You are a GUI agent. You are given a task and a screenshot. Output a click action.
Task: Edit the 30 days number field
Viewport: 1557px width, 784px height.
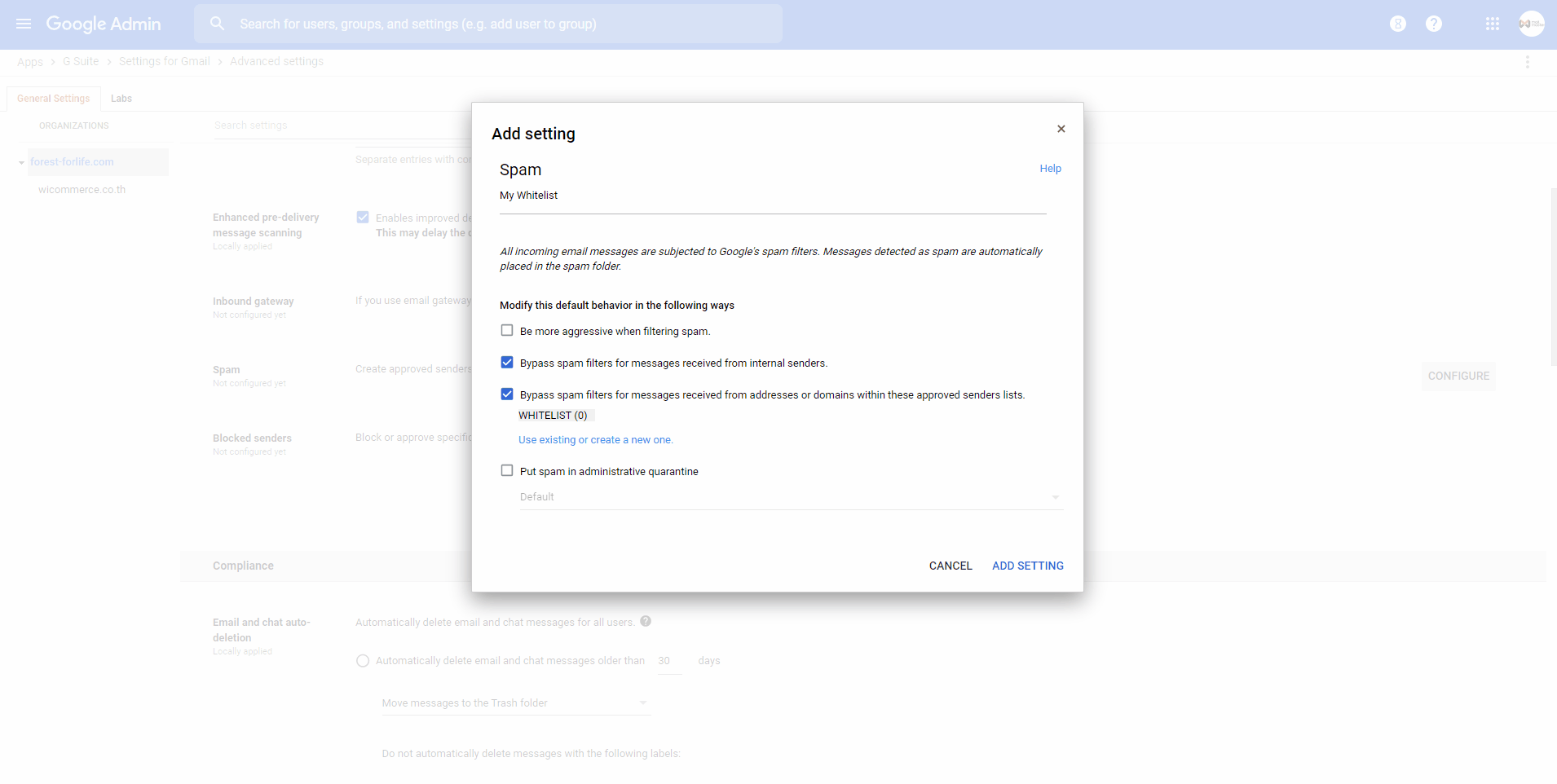coord(669,661)
